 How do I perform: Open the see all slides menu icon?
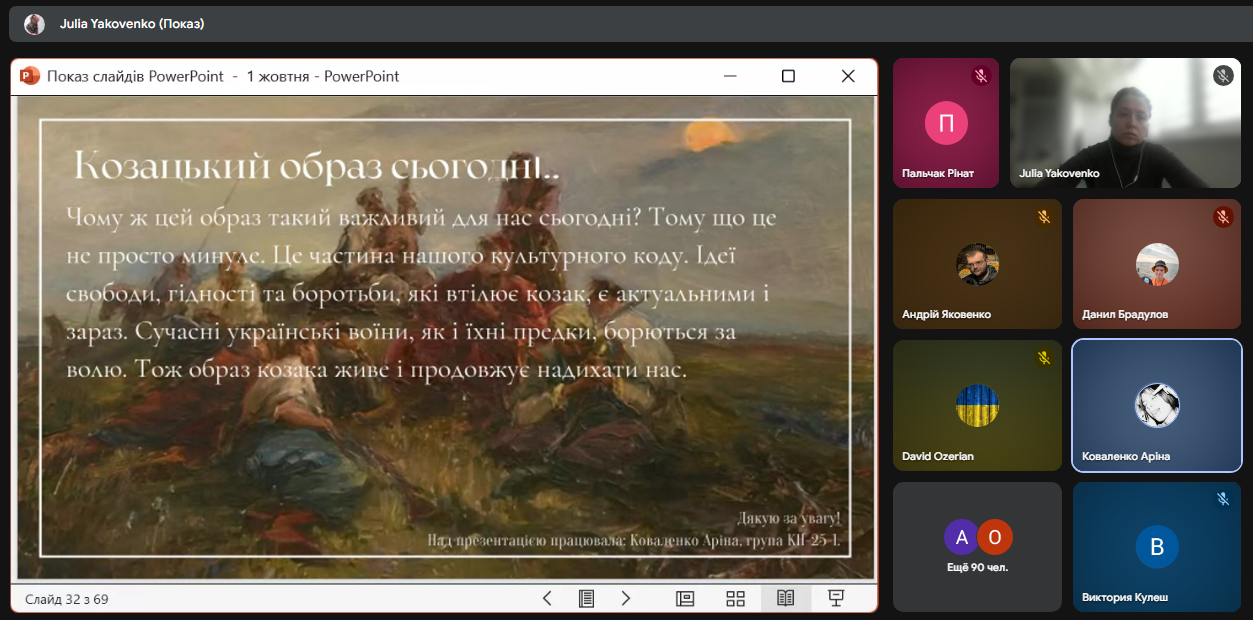point(587,598)
